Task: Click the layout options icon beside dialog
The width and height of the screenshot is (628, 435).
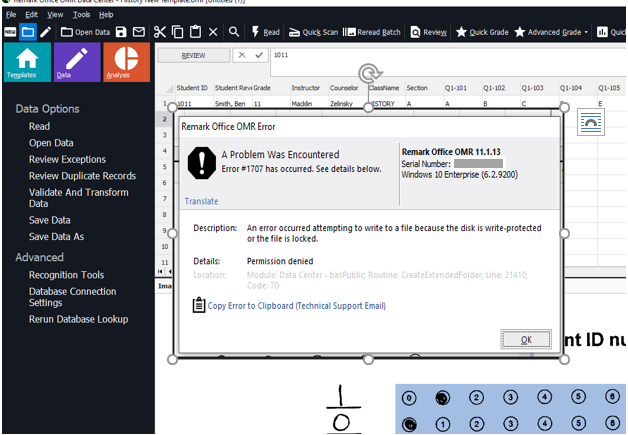Action: [591, 123]
